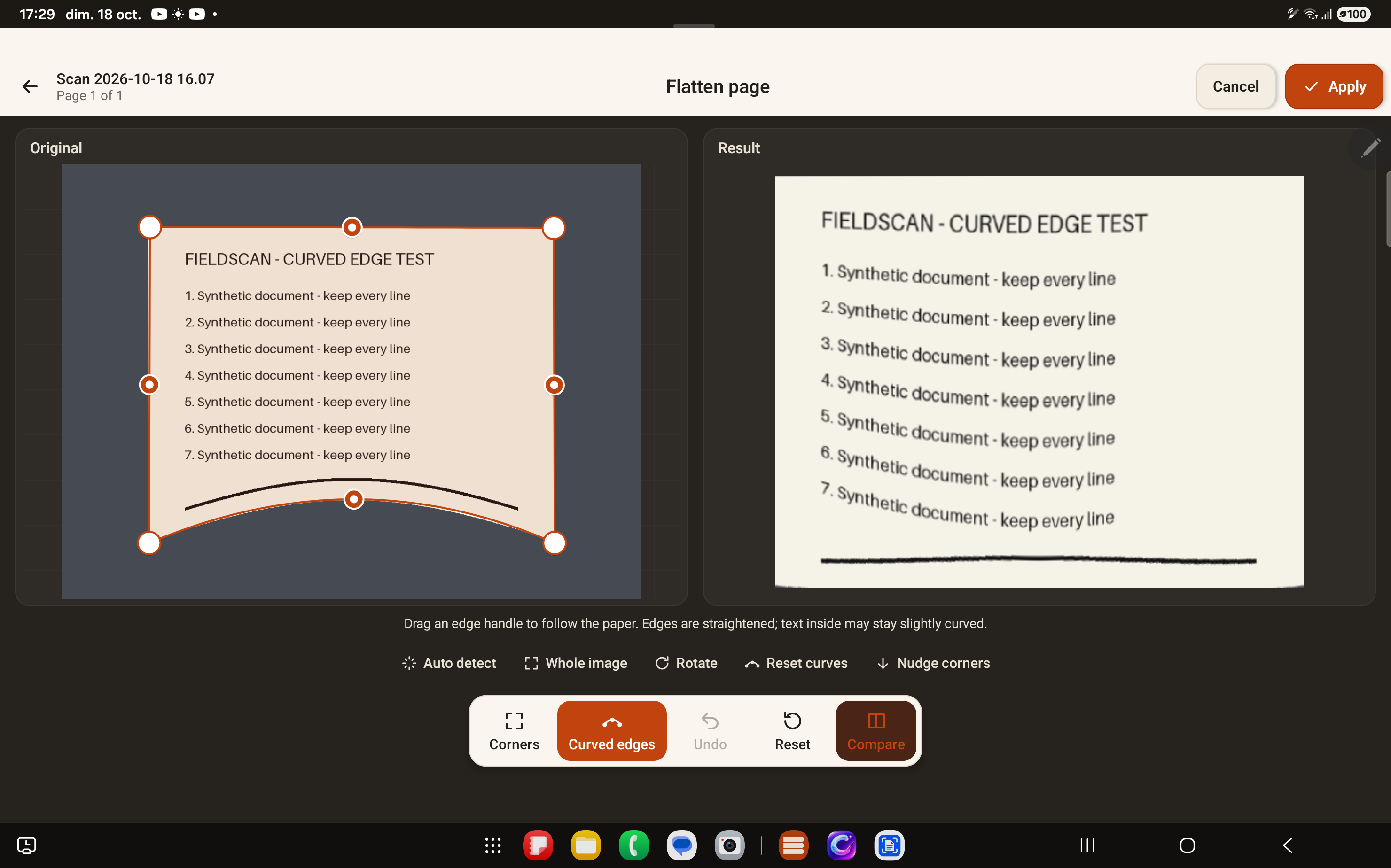Viewport: 1391px width, 868px height.
Task: Tap the battery indicator in status bar
Action: click(x=1354, y=14)
